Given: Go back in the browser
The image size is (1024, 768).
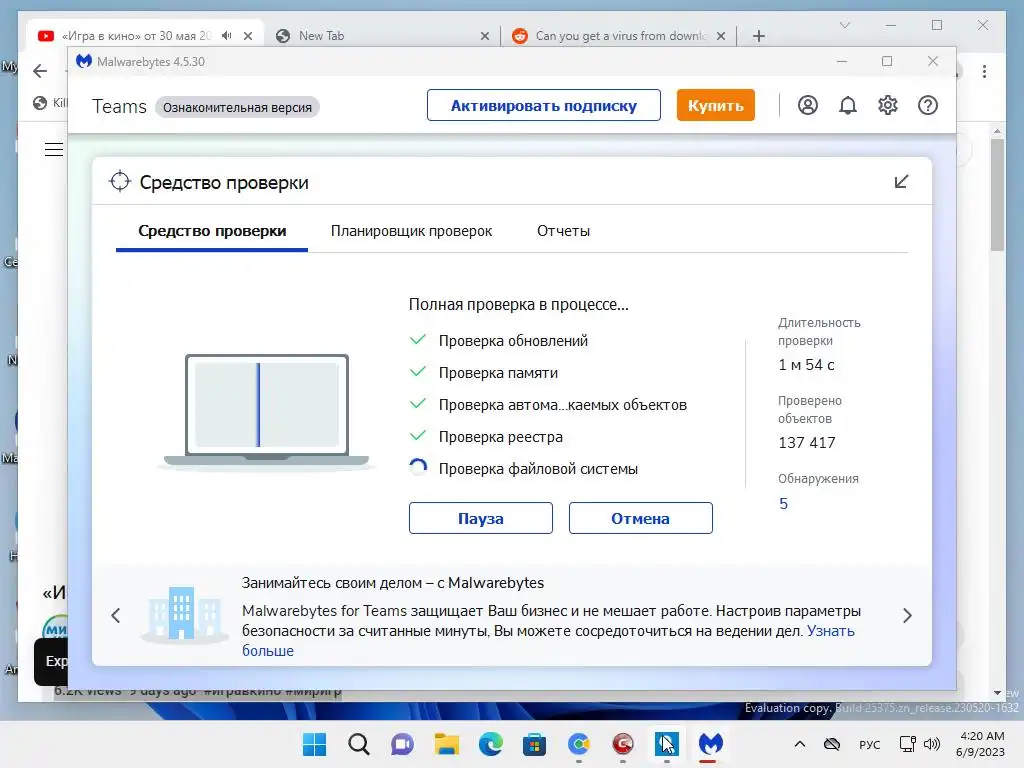Looking at the screenshot, I should 40,71.
